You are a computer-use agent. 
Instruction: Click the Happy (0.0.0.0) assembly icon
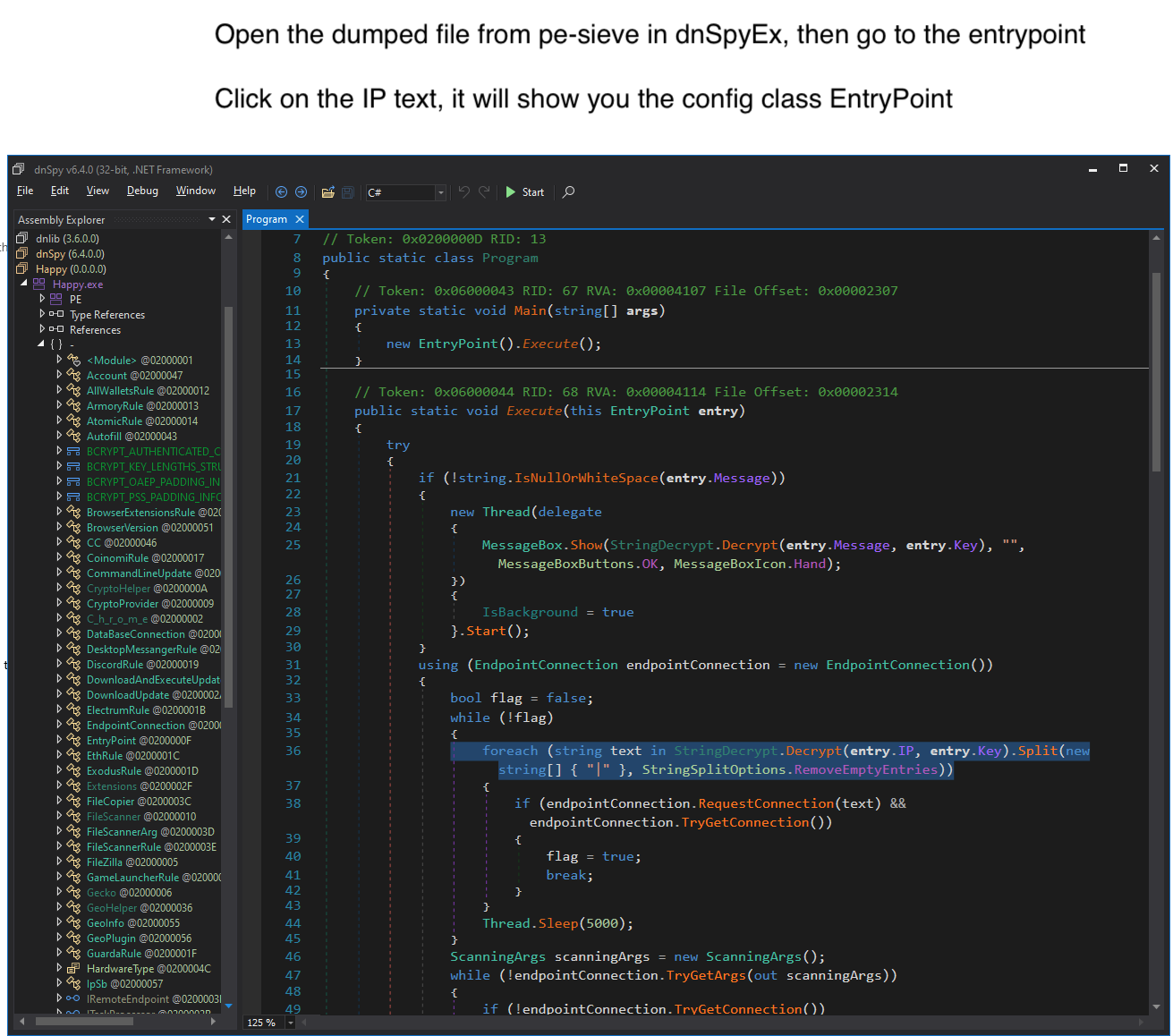(22, 269)
